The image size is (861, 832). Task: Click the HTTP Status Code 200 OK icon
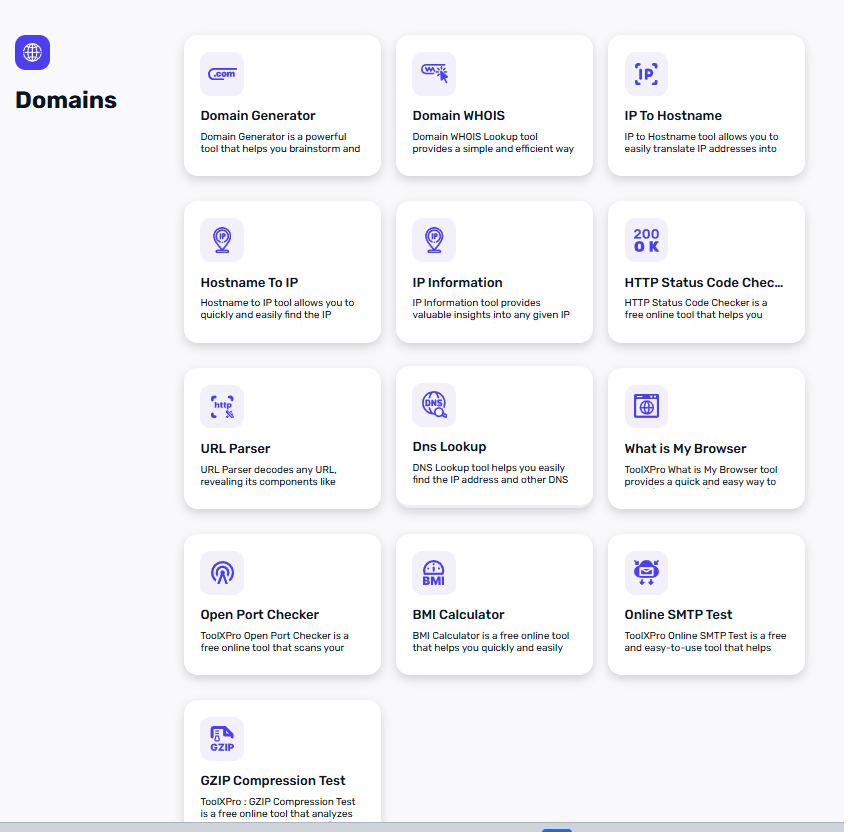(x=645, y=240)
